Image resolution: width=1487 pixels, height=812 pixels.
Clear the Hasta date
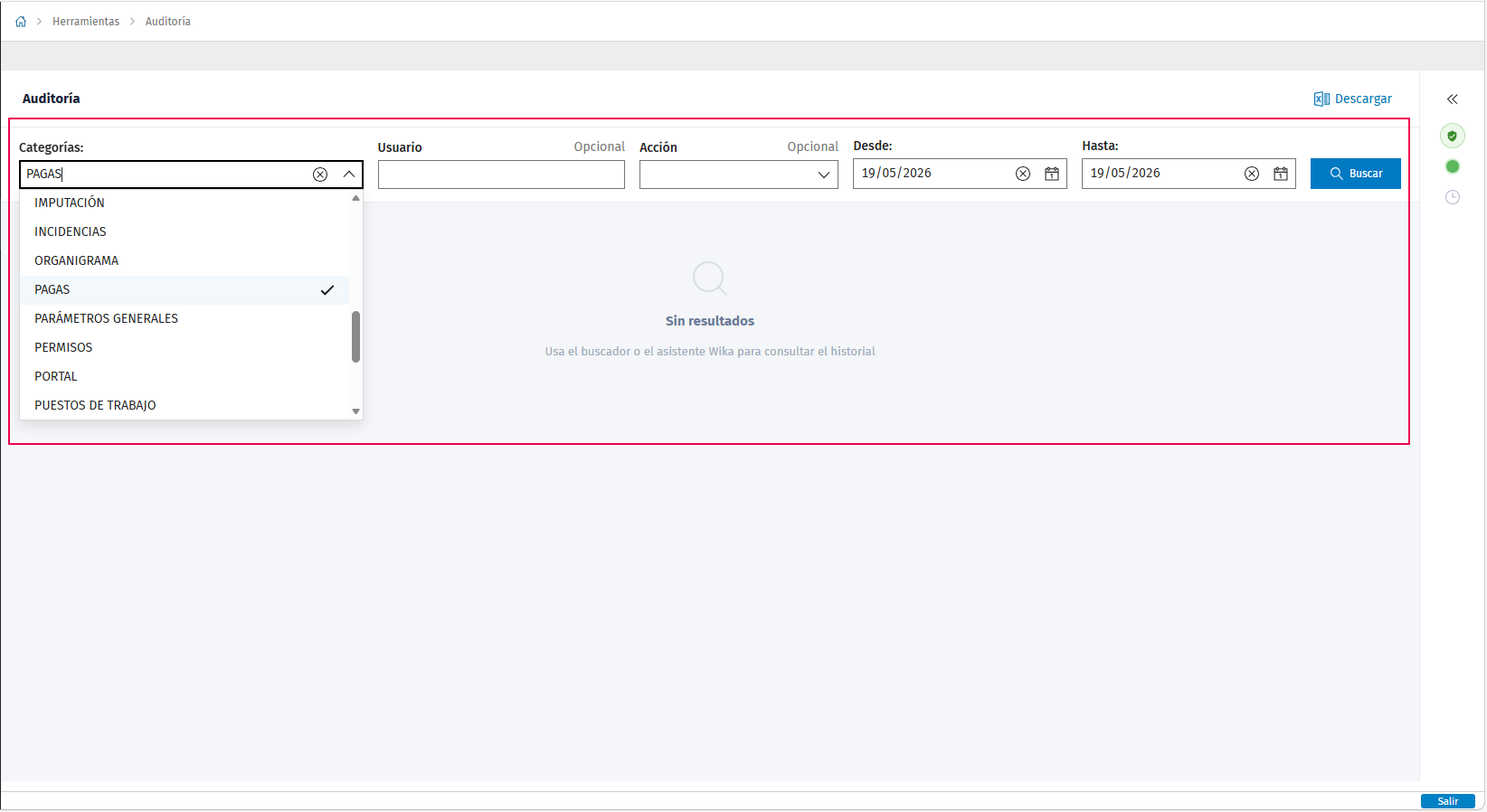coord(1252,174)
